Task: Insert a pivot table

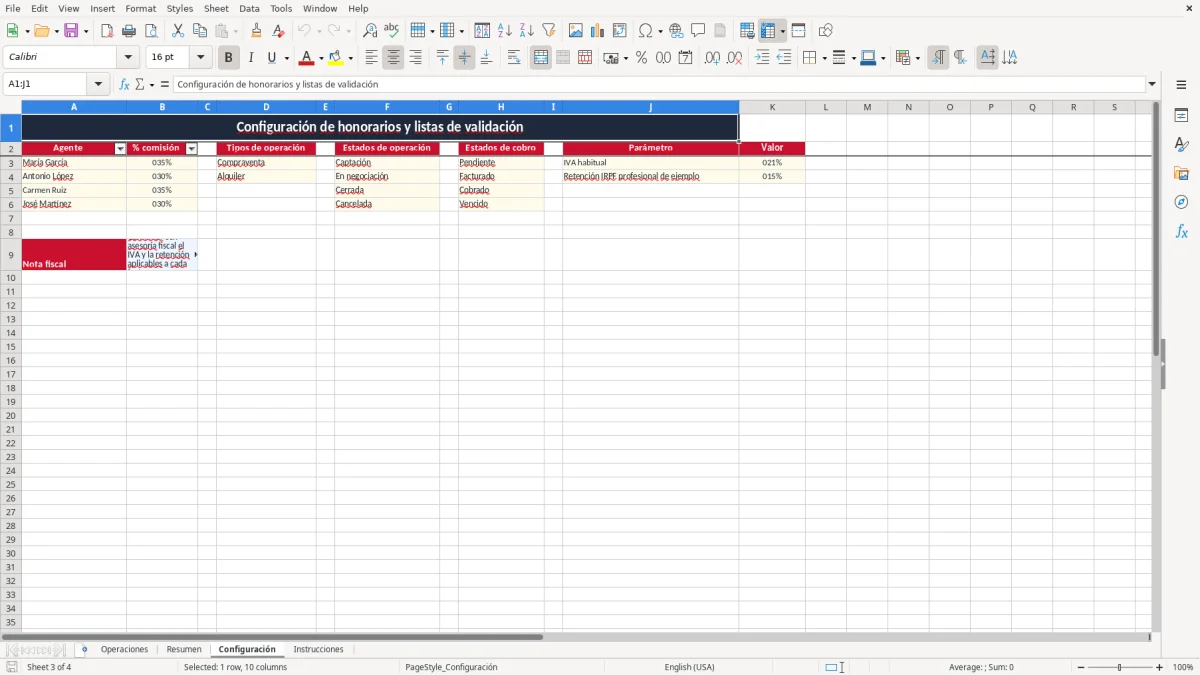Action: (x=619, y=31)
